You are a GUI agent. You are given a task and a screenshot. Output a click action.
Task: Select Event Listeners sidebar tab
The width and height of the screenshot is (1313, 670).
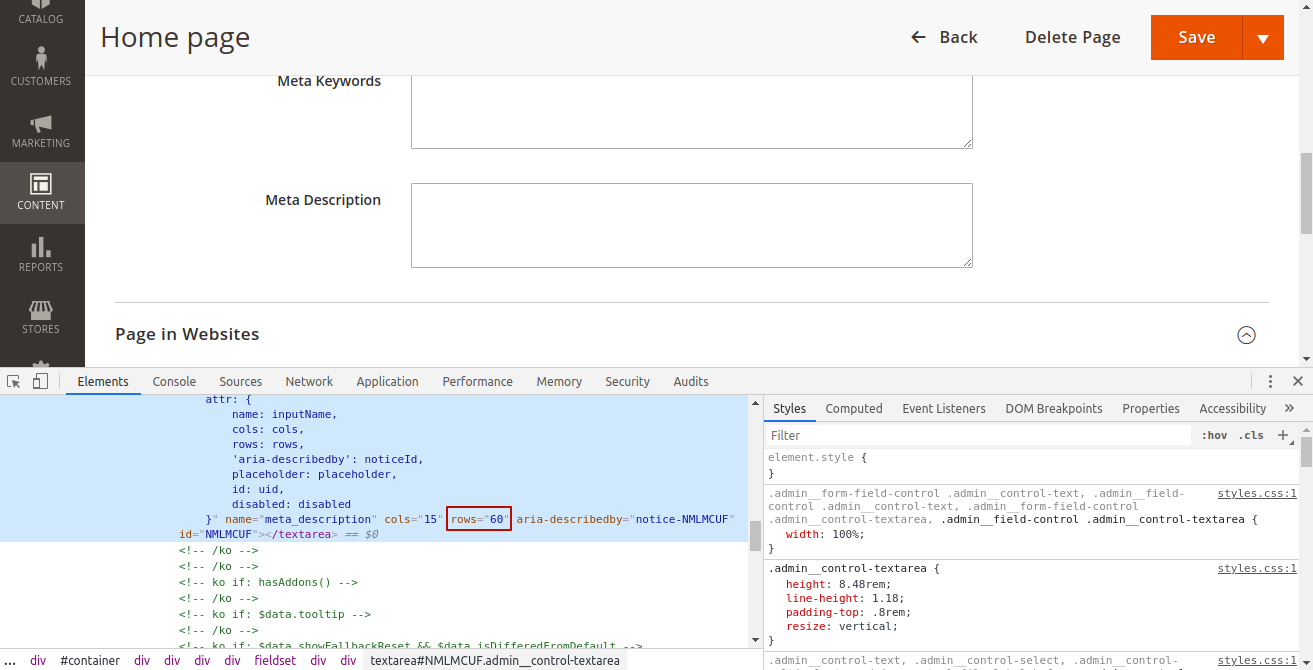[x=944, y=408]
